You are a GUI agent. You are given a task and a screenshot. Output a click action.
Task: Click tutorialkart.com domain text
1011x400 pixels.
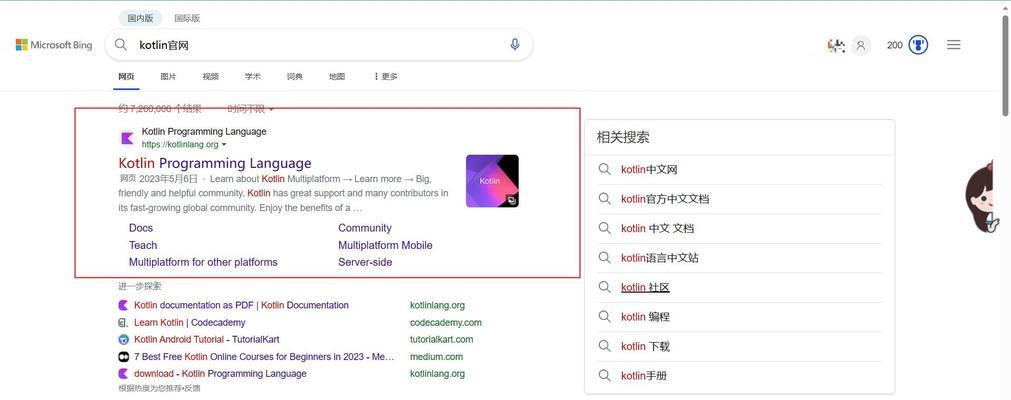point(442,339)
